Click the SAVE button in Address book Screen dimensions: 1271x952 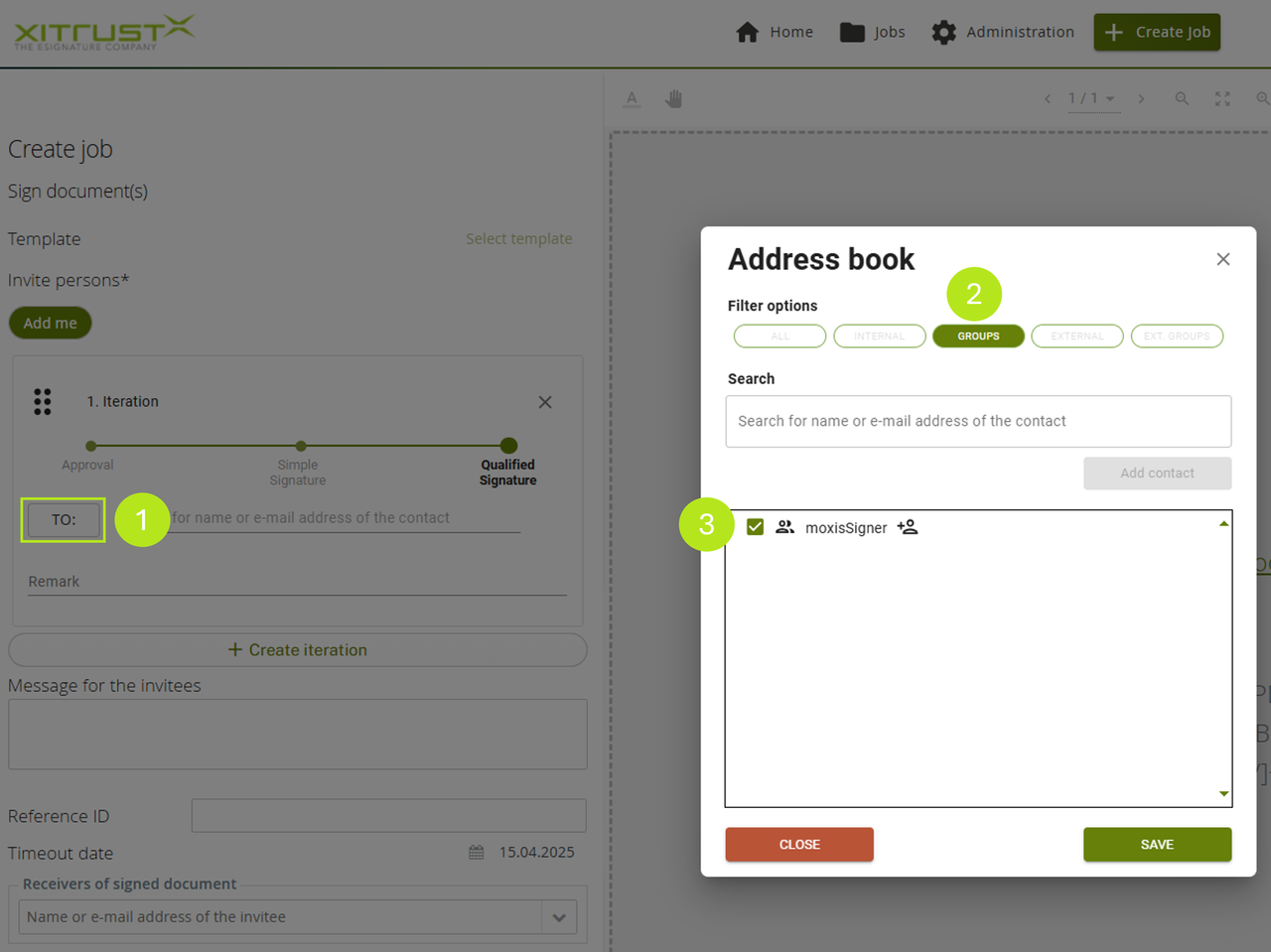[x=1157, y=845]
